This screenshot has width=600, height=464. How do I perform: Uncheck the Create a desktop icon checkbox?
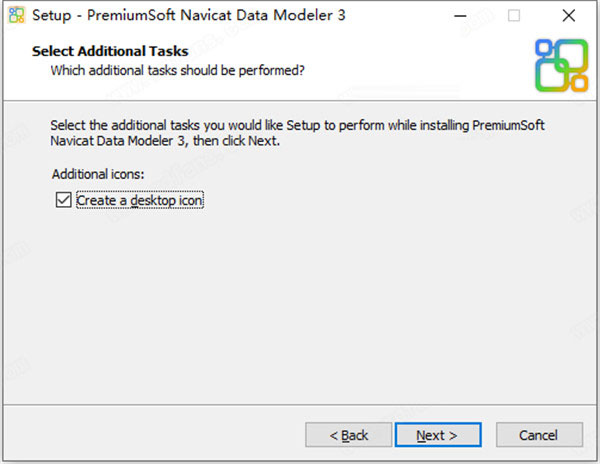click(64, 200)
